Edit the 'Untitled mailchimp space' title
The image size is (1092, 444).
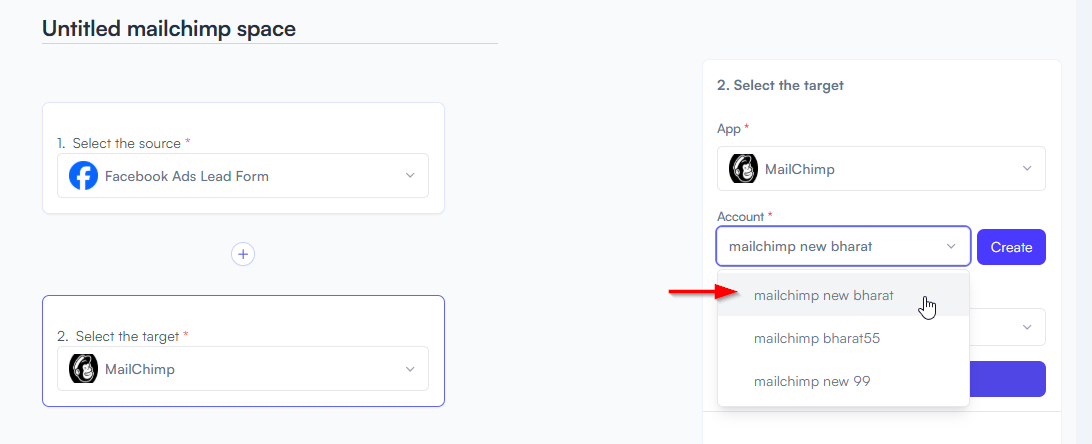pyautogui.click(x=169, y=29)
